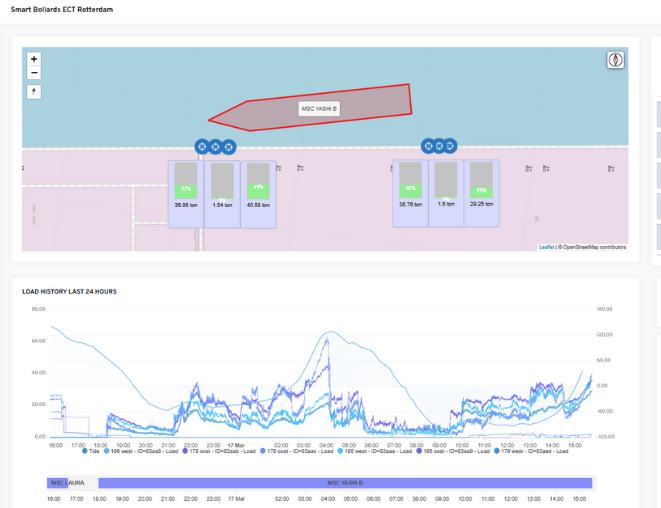This screenshot has height=508, width=661.
Task: Click the MSC YASHI B ship label
Action: [x=320, y=108]
